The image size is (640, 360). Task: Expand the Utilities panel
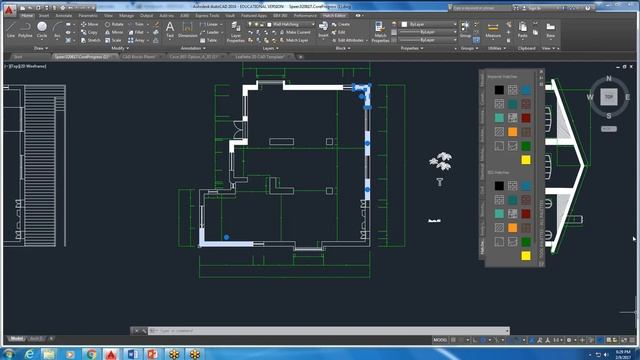coord(497,48)
